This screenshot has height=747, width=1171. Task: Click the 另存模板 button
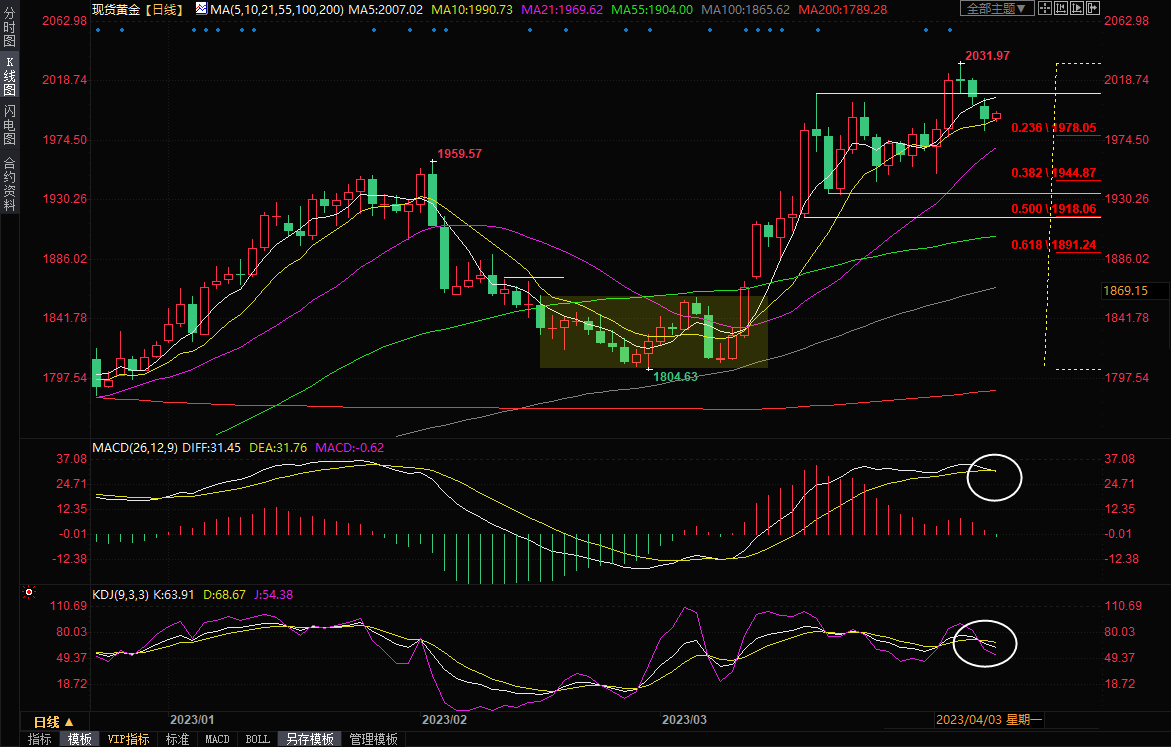pyautogui.click(x=309, y=739)
